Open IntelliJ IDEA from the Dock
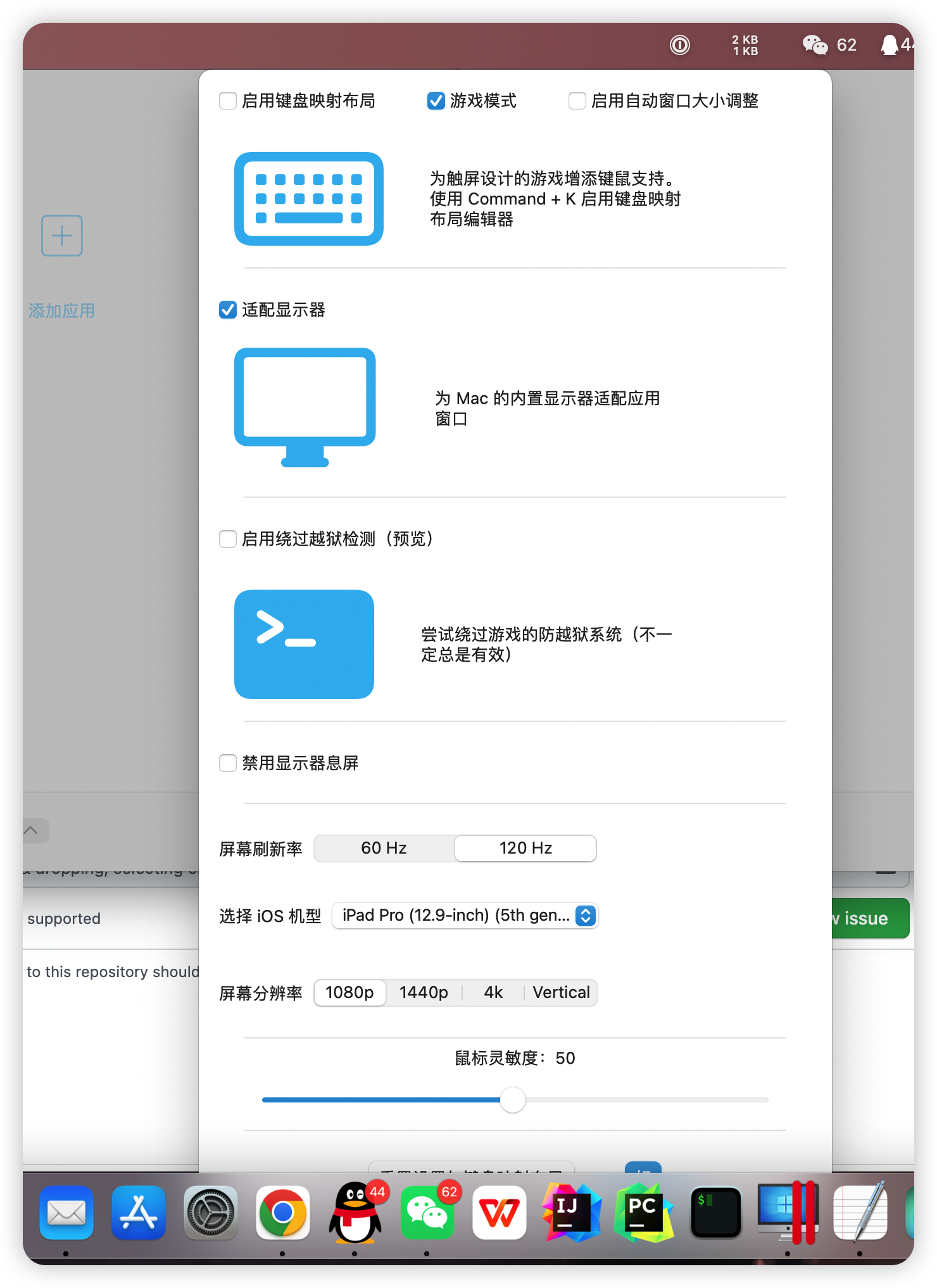 click(x=572, y=1213)
